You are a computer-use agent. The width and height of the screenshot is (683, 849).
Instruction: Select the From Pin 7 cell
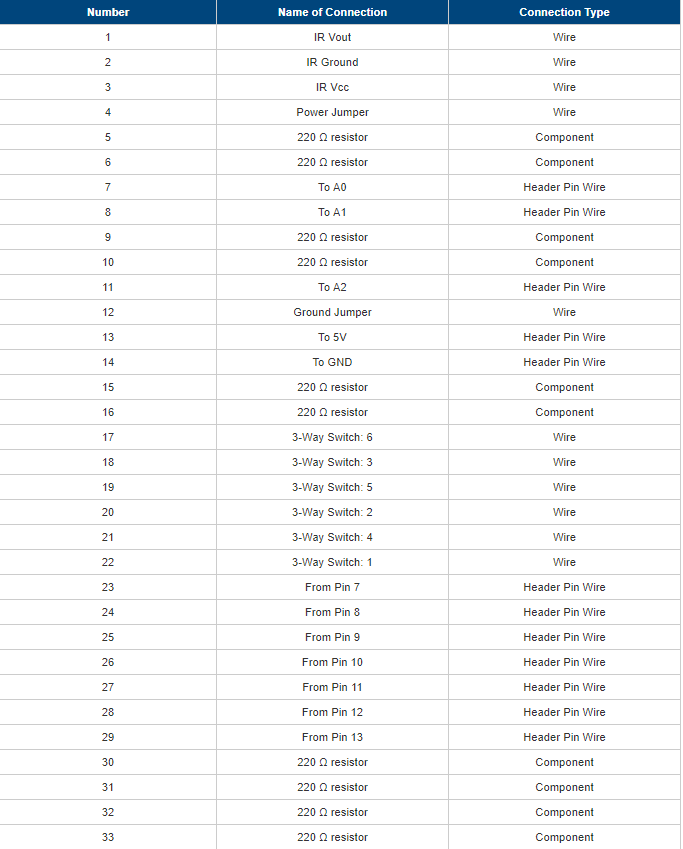pos(332,587)
